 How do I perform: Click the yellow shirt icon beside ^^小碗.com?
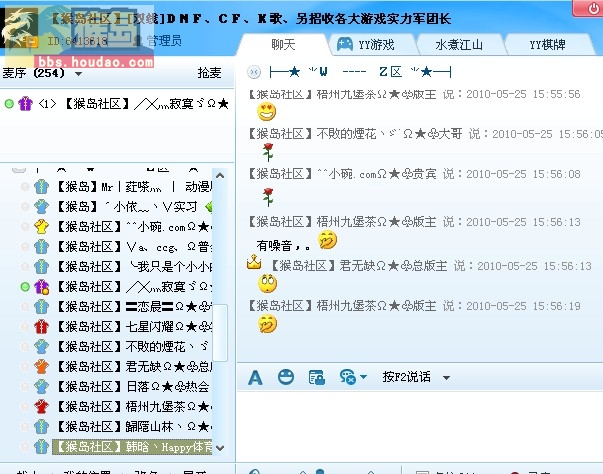tap(41, 227)
